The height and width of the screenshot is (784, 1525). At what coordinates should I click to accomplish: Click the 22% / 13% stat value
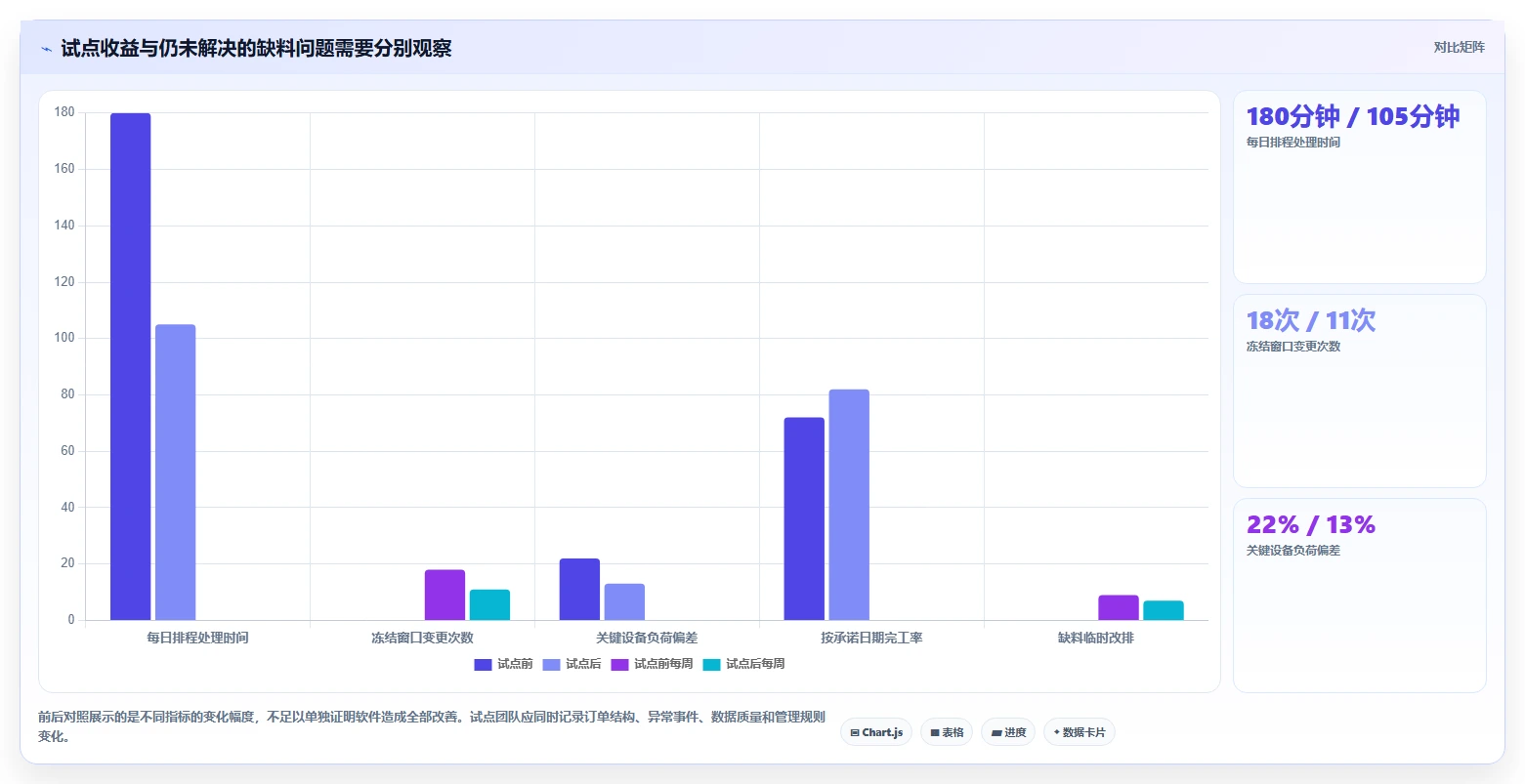click(x=1311, y=524)
